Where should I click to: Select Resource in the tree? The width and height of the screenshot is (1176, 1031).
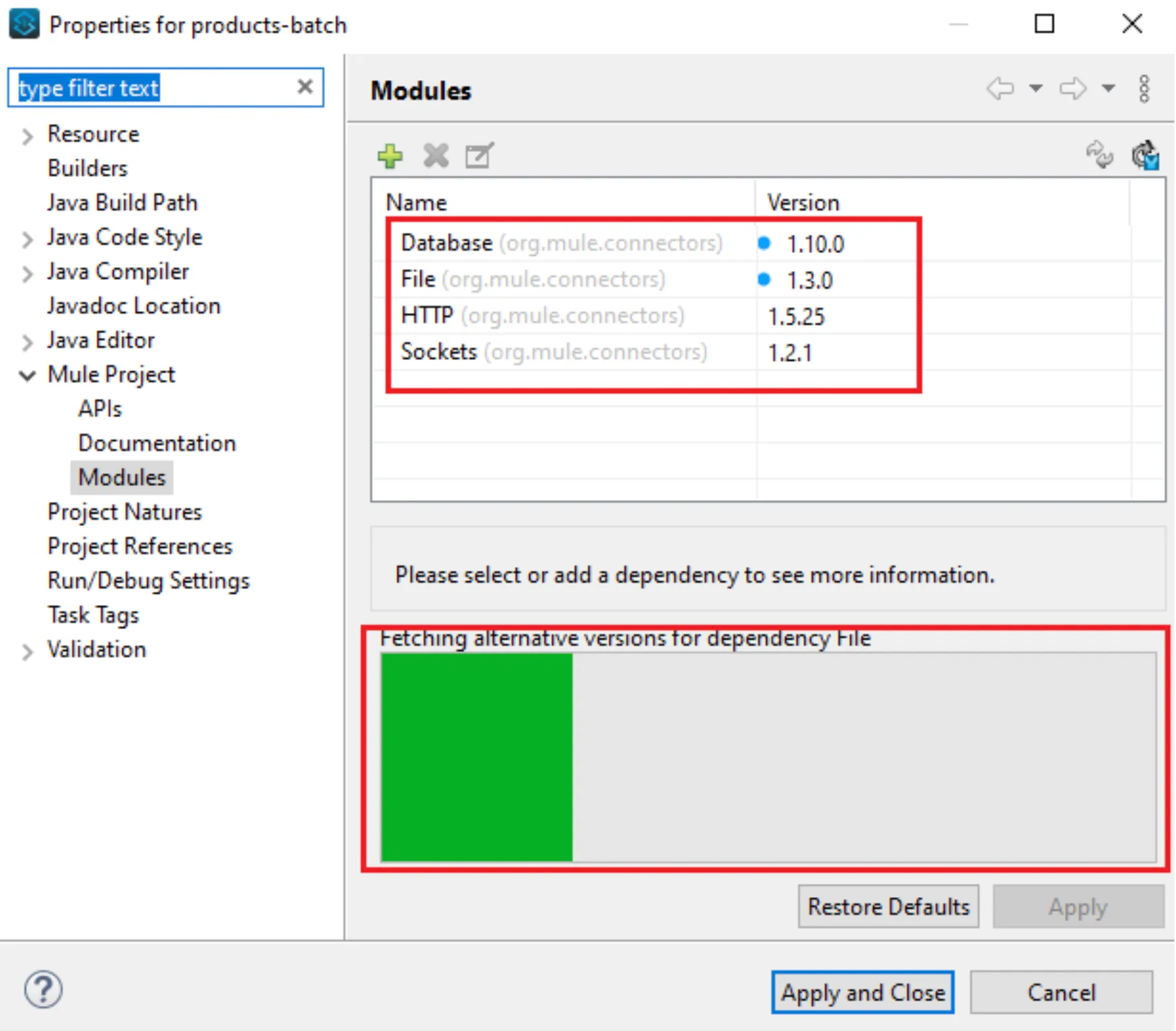coord(94,134)
